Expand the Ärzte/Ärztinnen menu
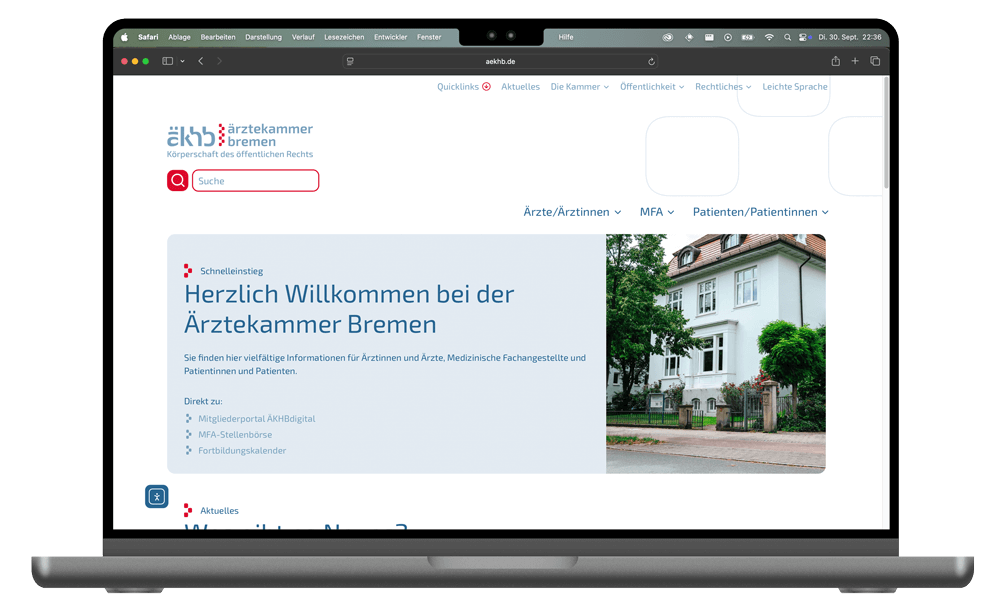Screen dimensions: 1000x612 point(572,212)
